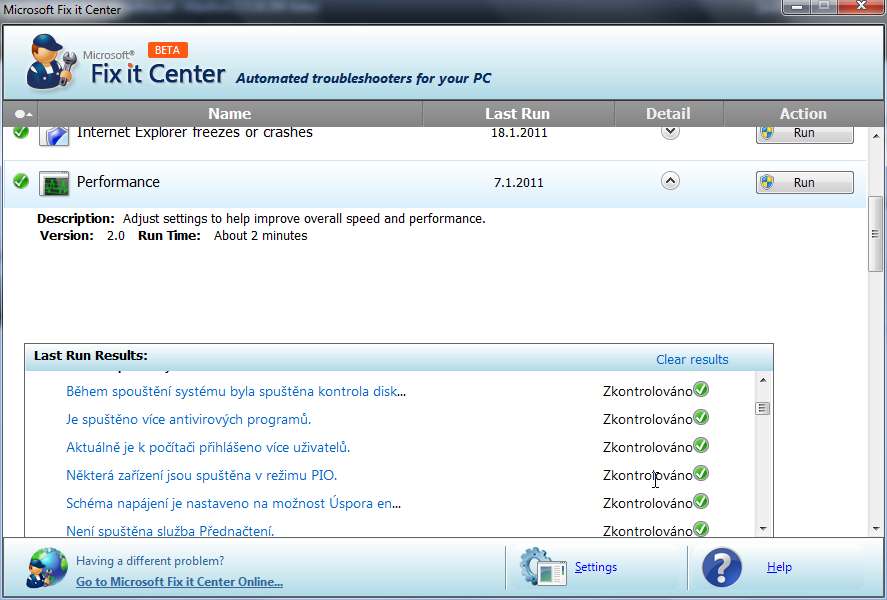
Task: Click the 'Last Run Results:' heading
Action: (x=91, y=355)
